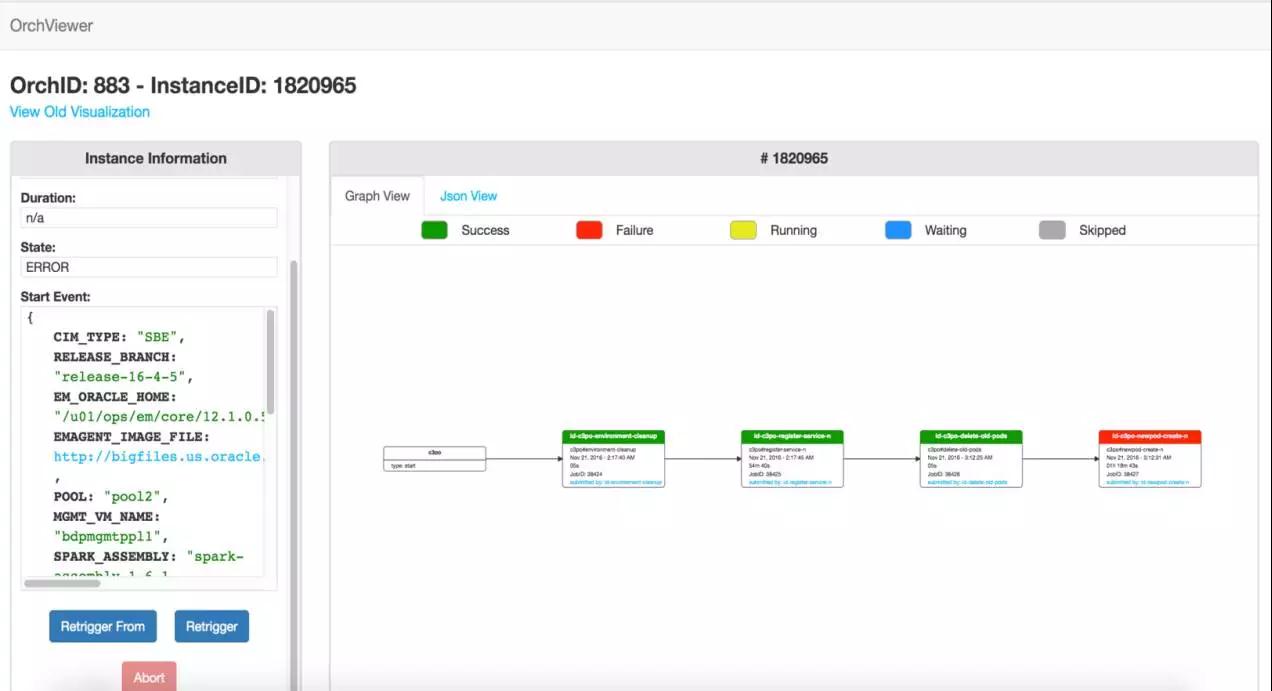
Task: Click the Start Event horizontal scrollbar
Action: click(x=62, y=583)
